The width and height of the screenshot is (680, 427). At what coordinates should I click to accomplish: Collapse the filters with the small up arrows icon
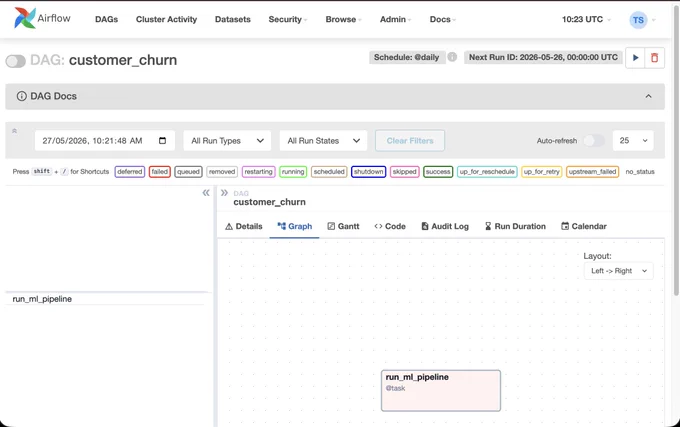14,131
